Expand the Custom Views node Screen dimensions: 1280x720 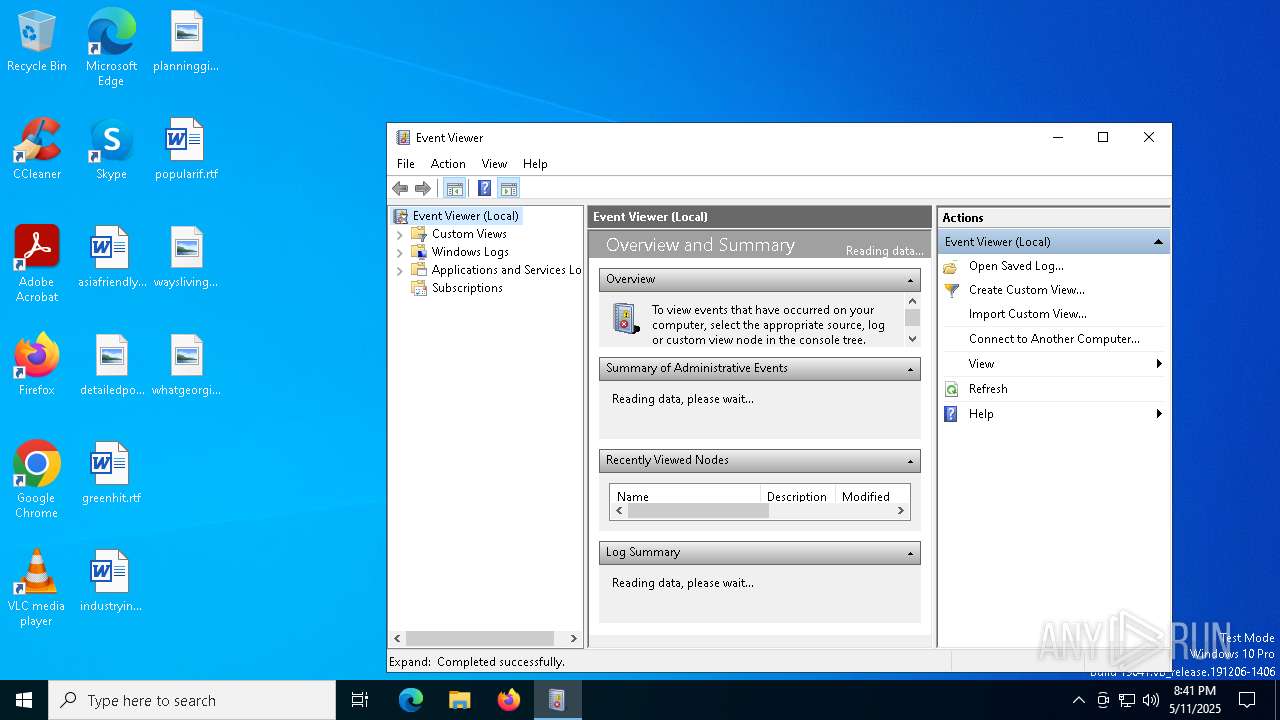pyautogui.click(x=400, y=234)
